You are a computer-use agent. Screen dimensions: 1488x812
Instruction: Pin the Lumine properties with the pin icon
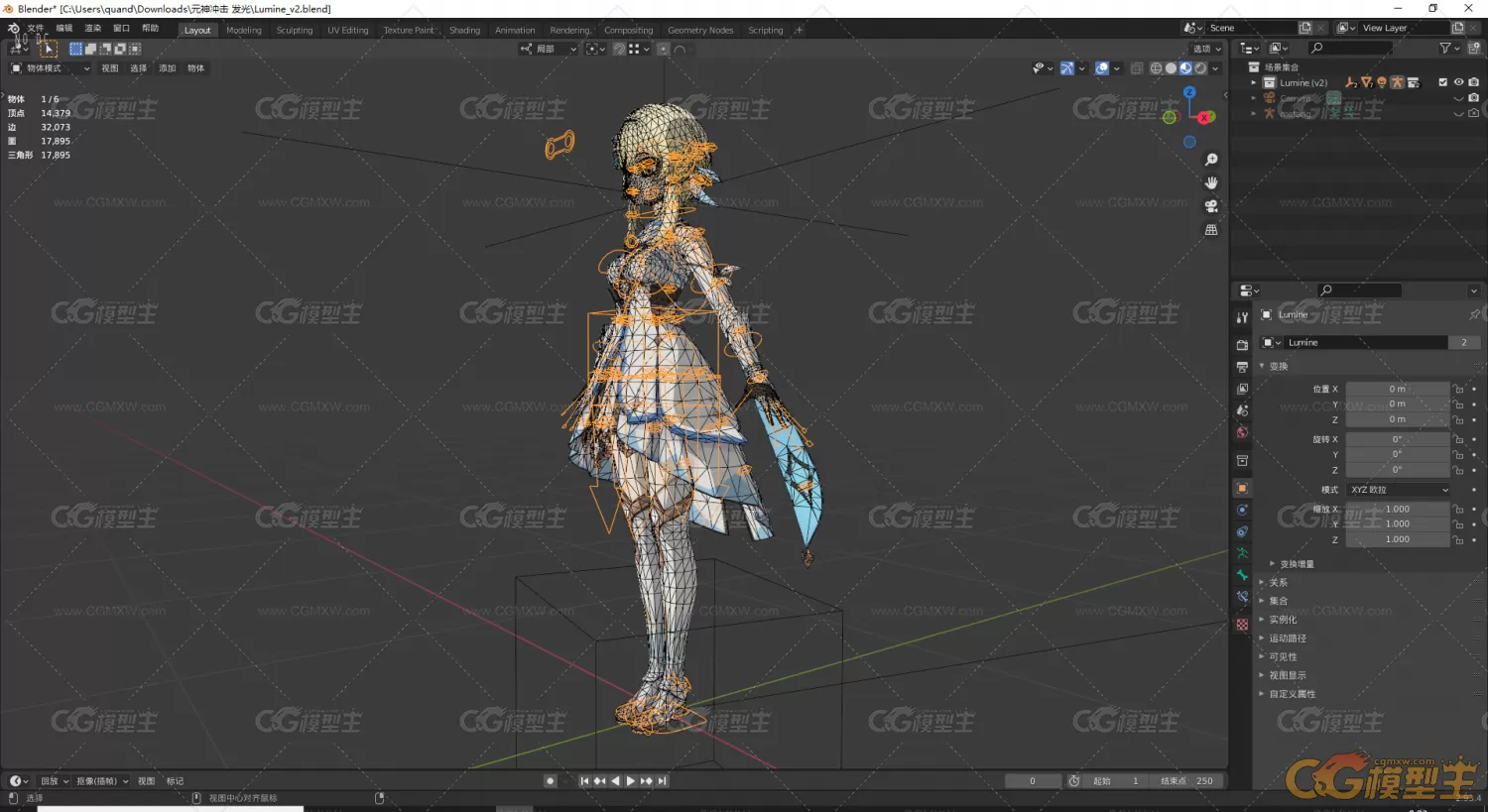1474,314
